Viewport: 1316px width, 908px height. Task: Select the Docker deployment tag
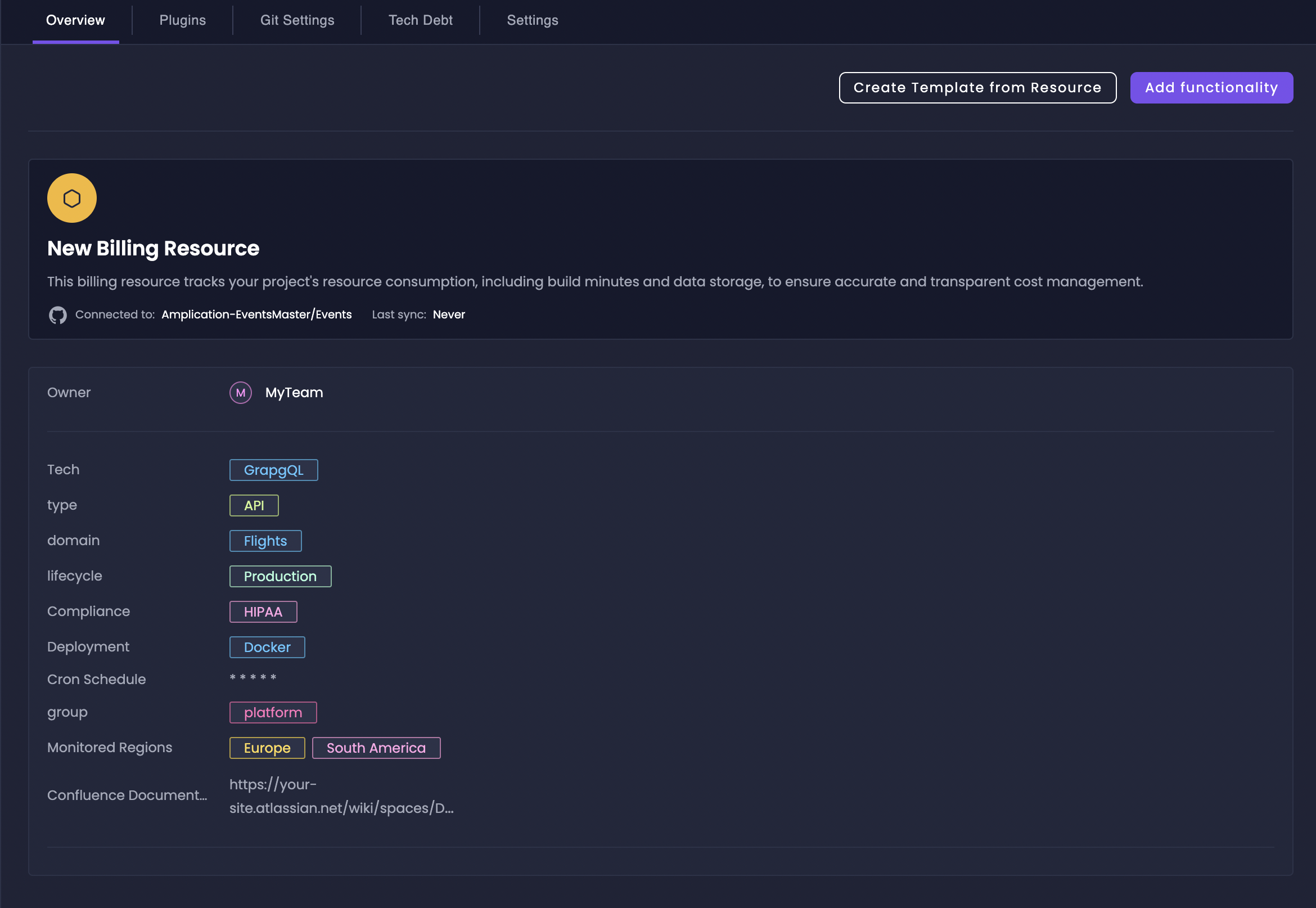pos(267,647)
